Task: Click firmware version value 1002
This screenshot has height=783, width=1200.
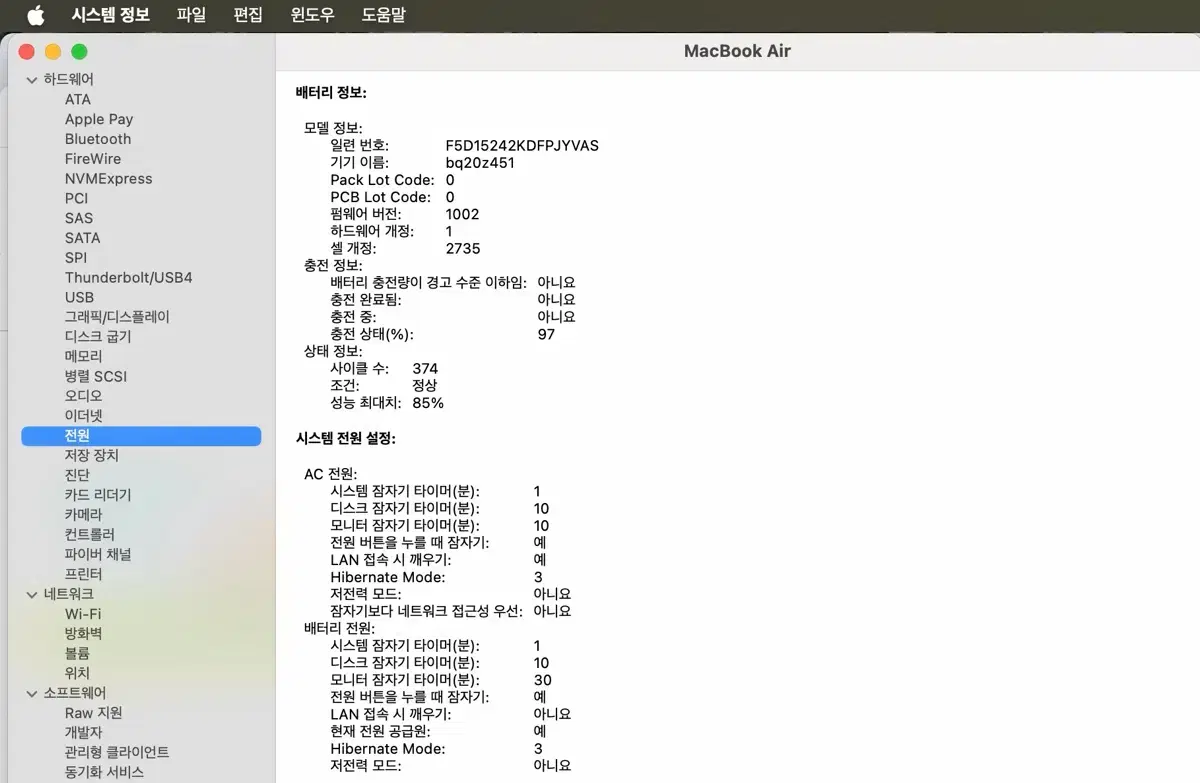Action: coord(462,214)
